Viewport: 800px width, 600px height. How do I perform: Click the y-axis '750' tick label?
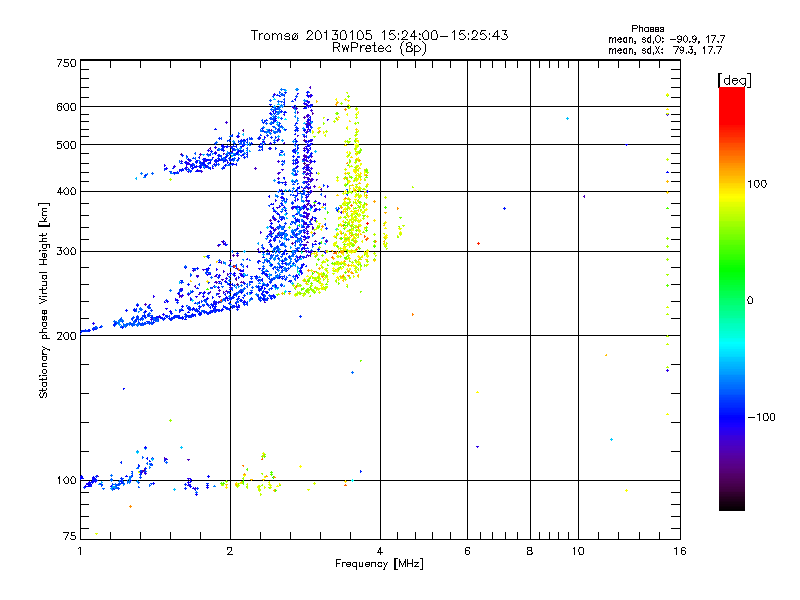66,63
